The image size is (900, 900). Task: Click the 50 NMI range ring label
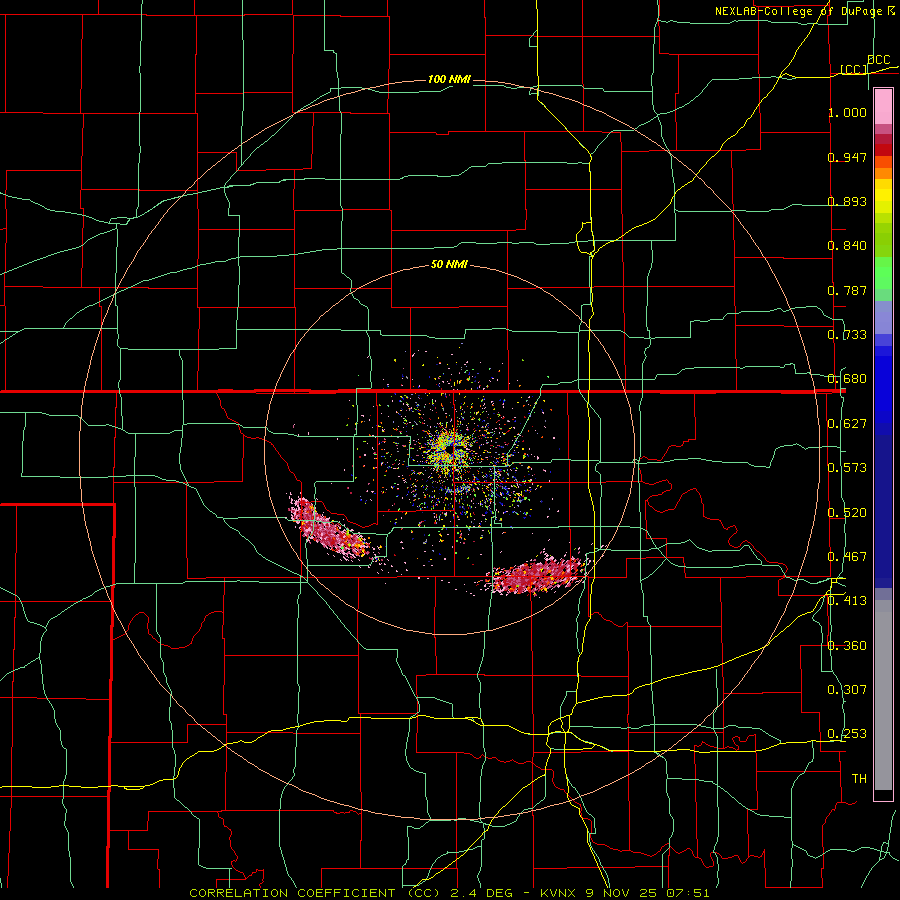click(x=449, y=264)
